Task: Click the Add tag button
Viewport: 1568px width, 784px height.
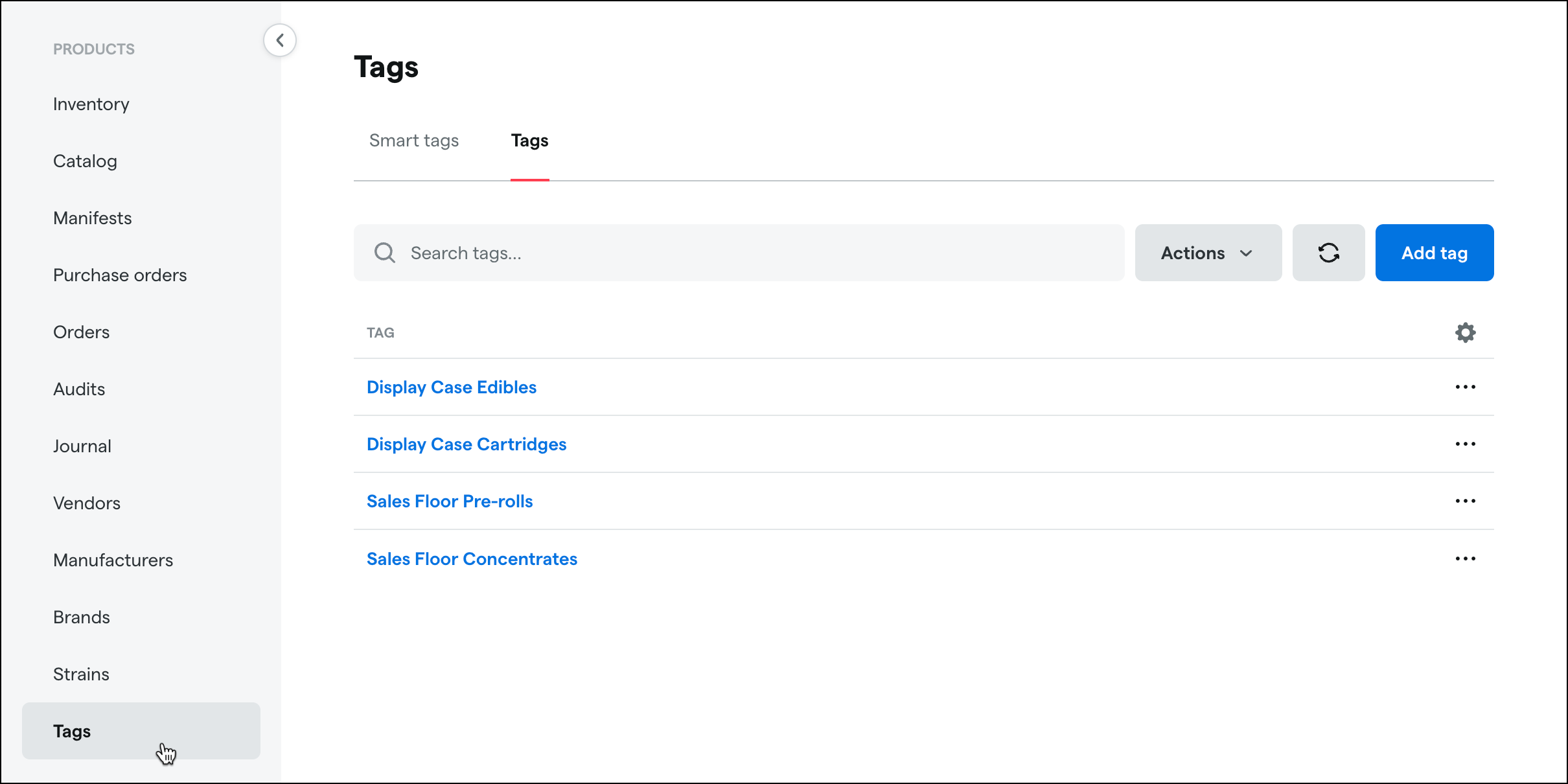Action: click(x=1435, y=253)
